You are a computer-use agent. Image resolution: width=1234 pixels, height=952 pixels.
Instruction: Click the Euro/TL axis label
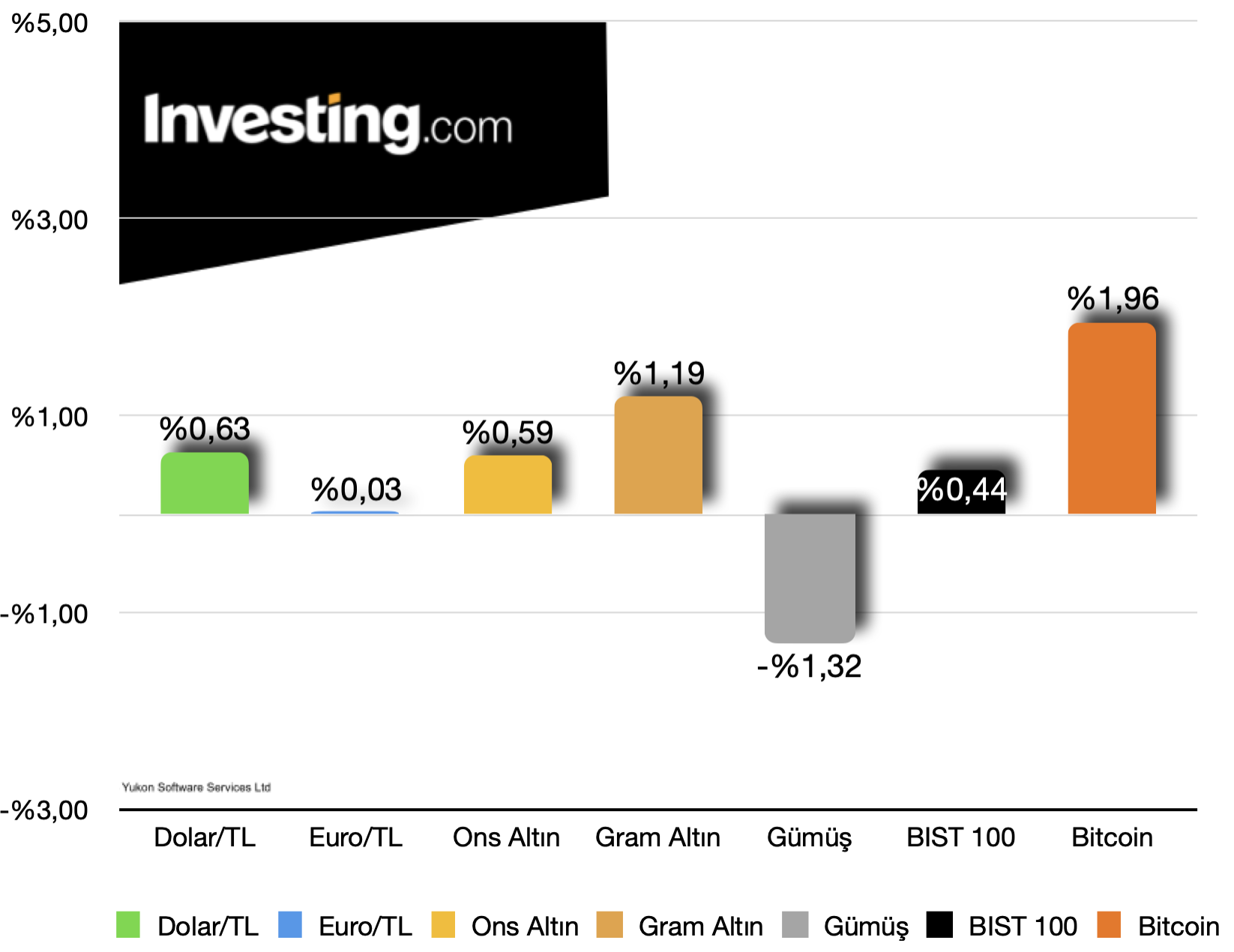[356, 837]
